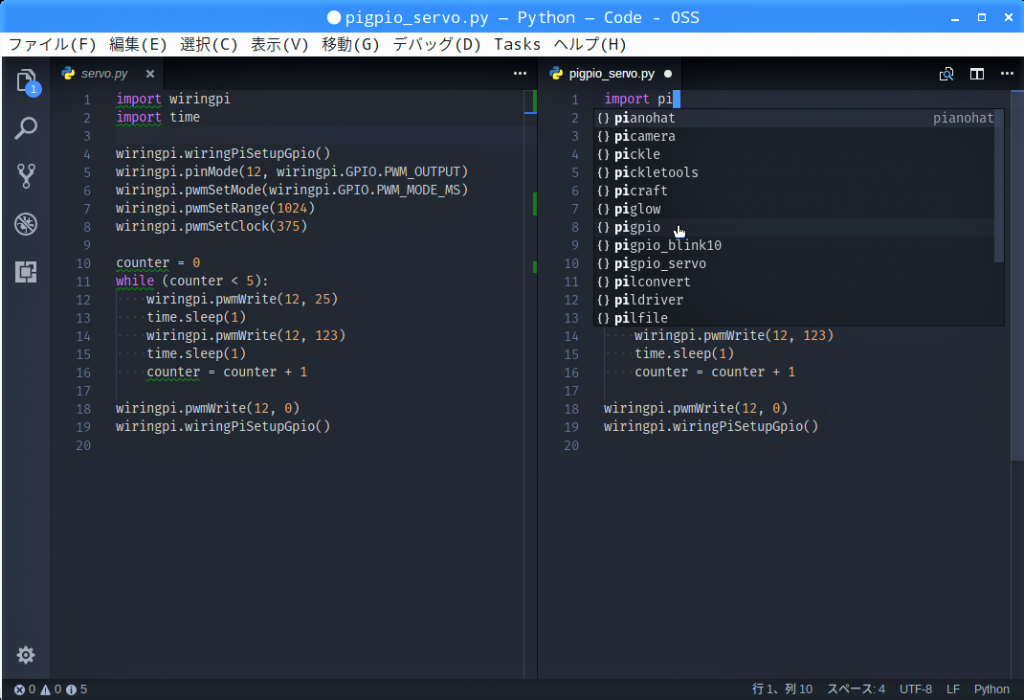The image size is (1024, 700).
Task: Open the Search view icon
Action: pyautogui.click(x=26, y=128)
